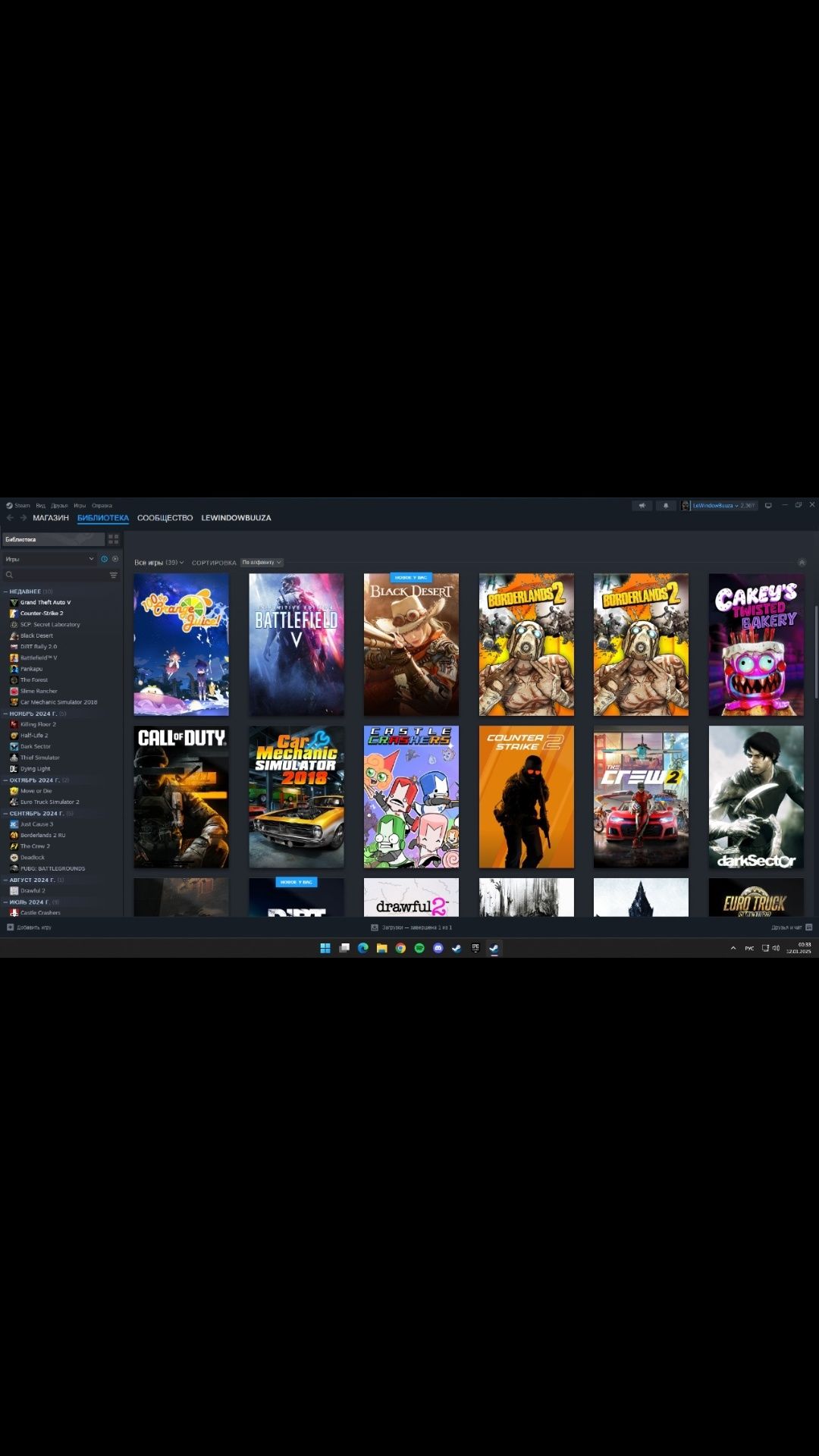Open the Загрузки downloads status link
The image size is (819, 1456).
click(x=411, y=927)
